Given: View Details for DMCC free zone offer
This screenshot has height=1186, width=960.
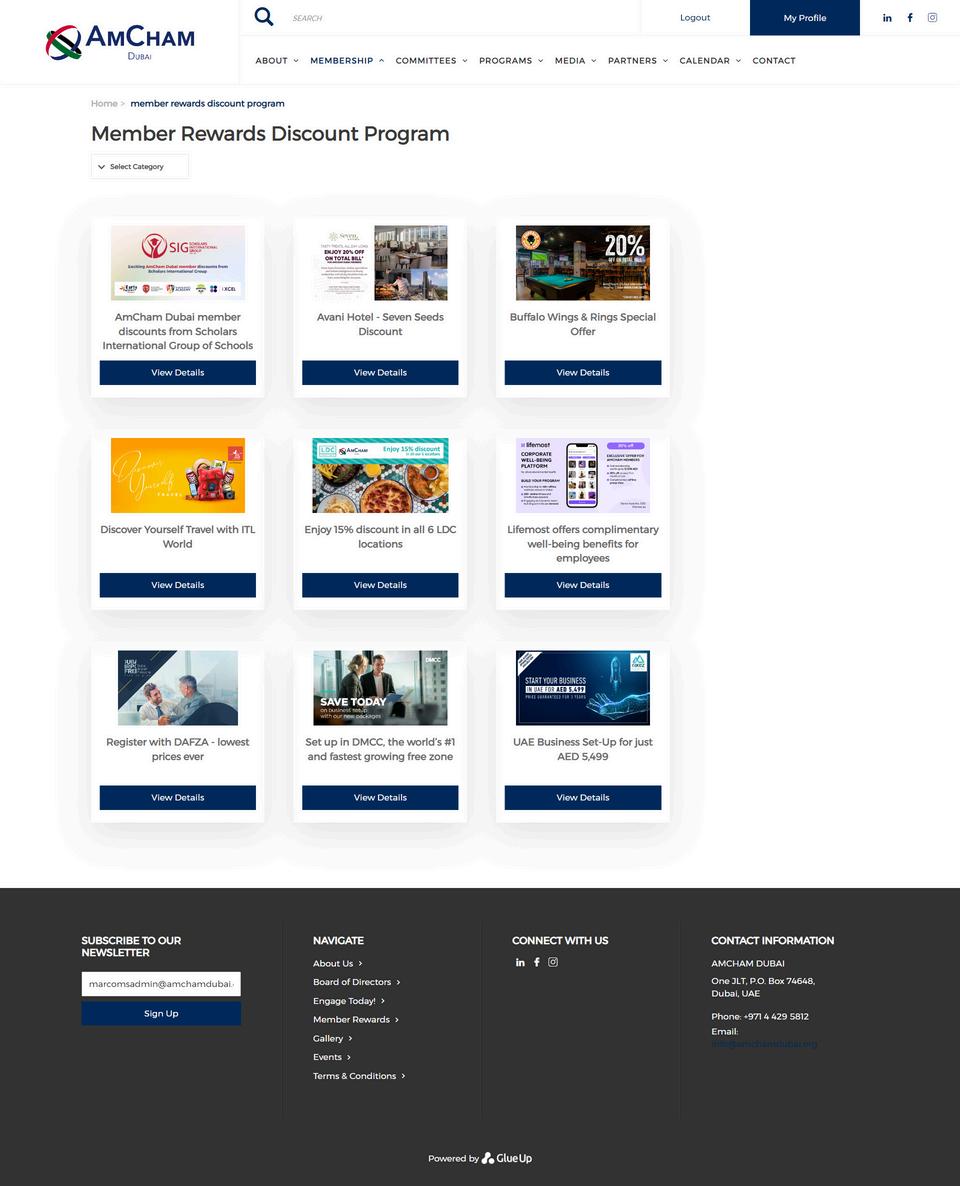Looking at the screenshot, I should click(381, 797).
